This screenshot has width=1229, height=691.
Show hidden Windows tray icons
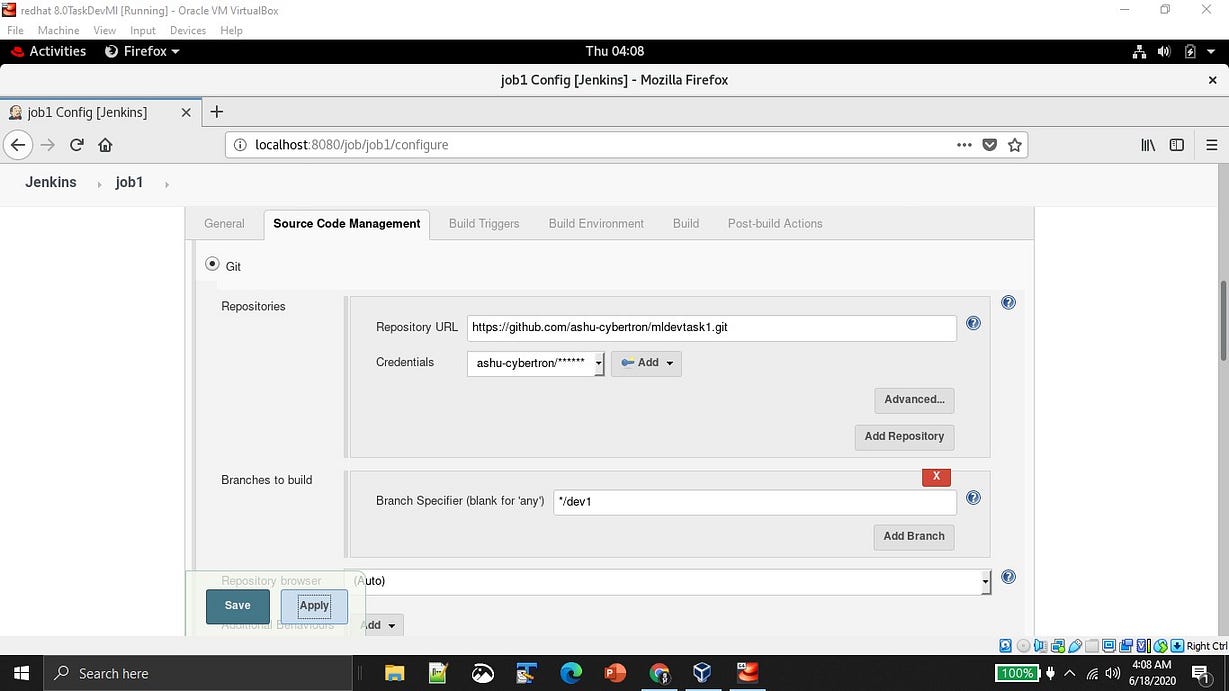[1069, 673]
